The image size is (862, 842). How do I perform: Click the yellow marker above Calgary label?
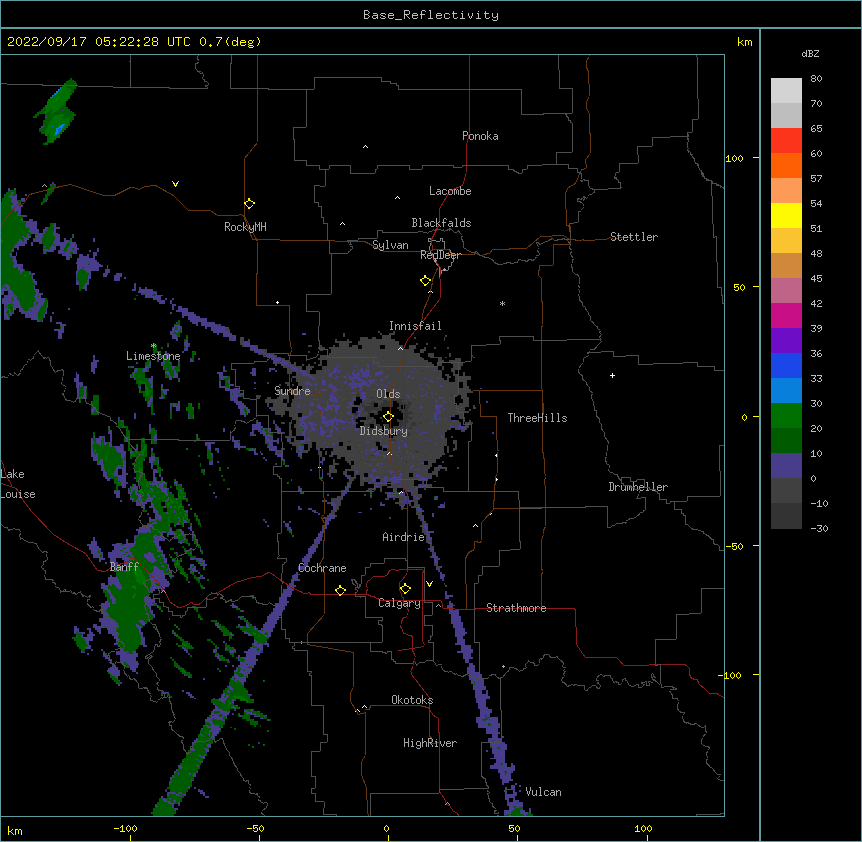click(405, 589)
